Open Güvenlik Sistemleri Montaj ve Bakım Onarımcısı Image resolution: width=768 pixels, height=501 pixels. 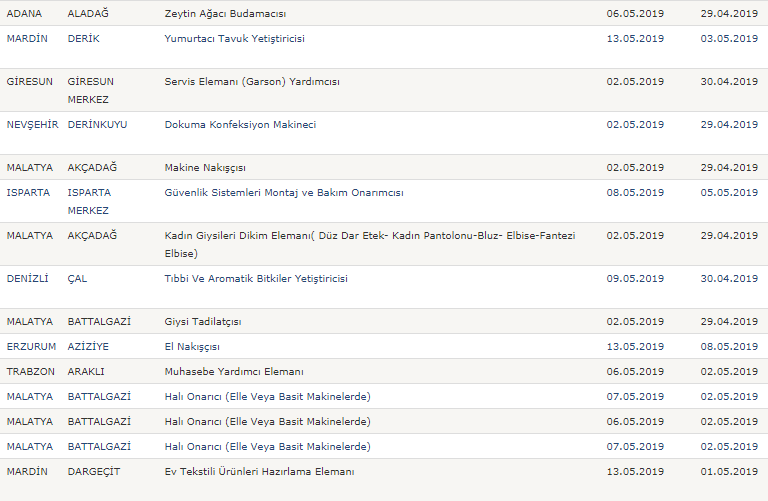click(284, 193)
